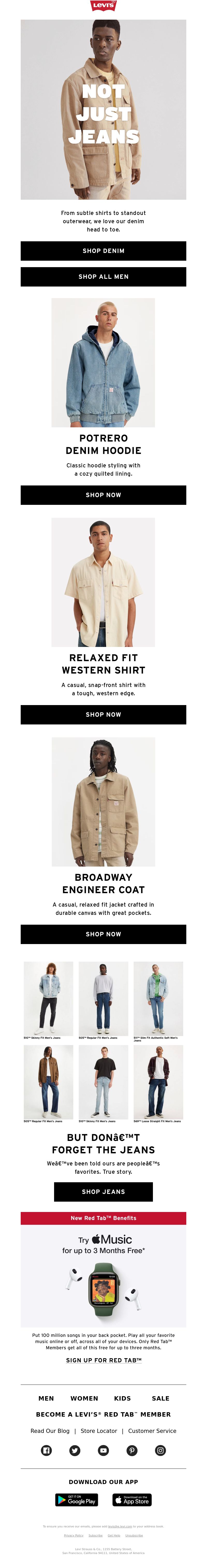Open the WOMEN footer menu item
The image size is (207, 1568).
point(84,1398)
